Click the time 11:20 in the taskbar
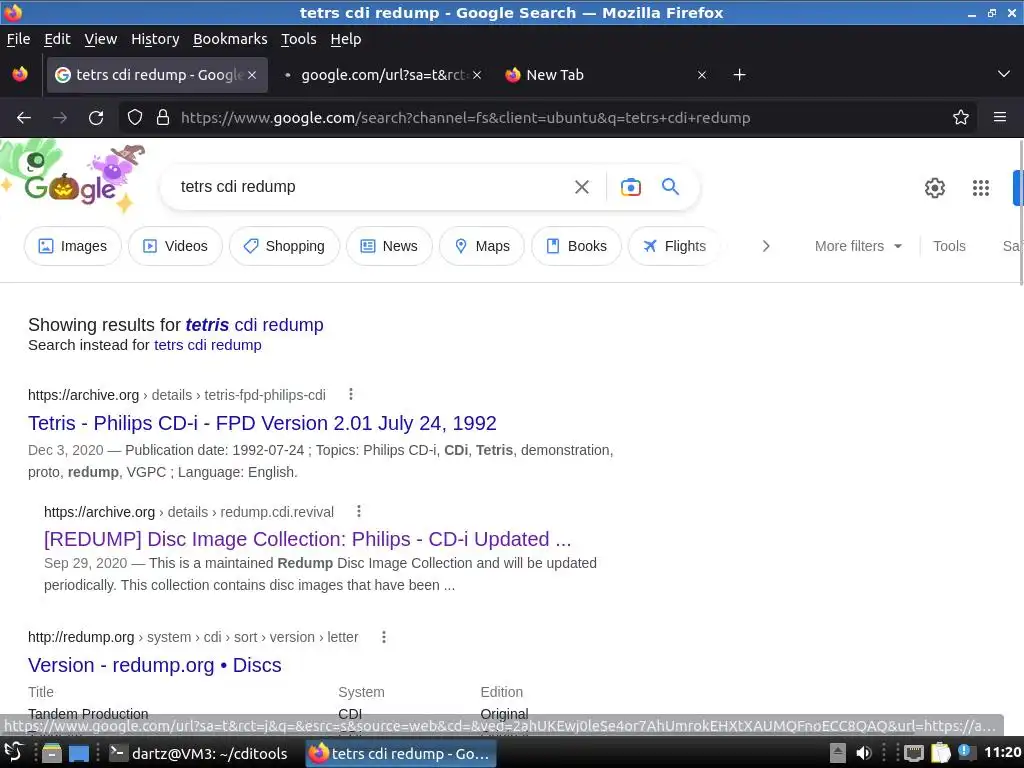Viewport: 1024px width, 768px height. 1002,752
